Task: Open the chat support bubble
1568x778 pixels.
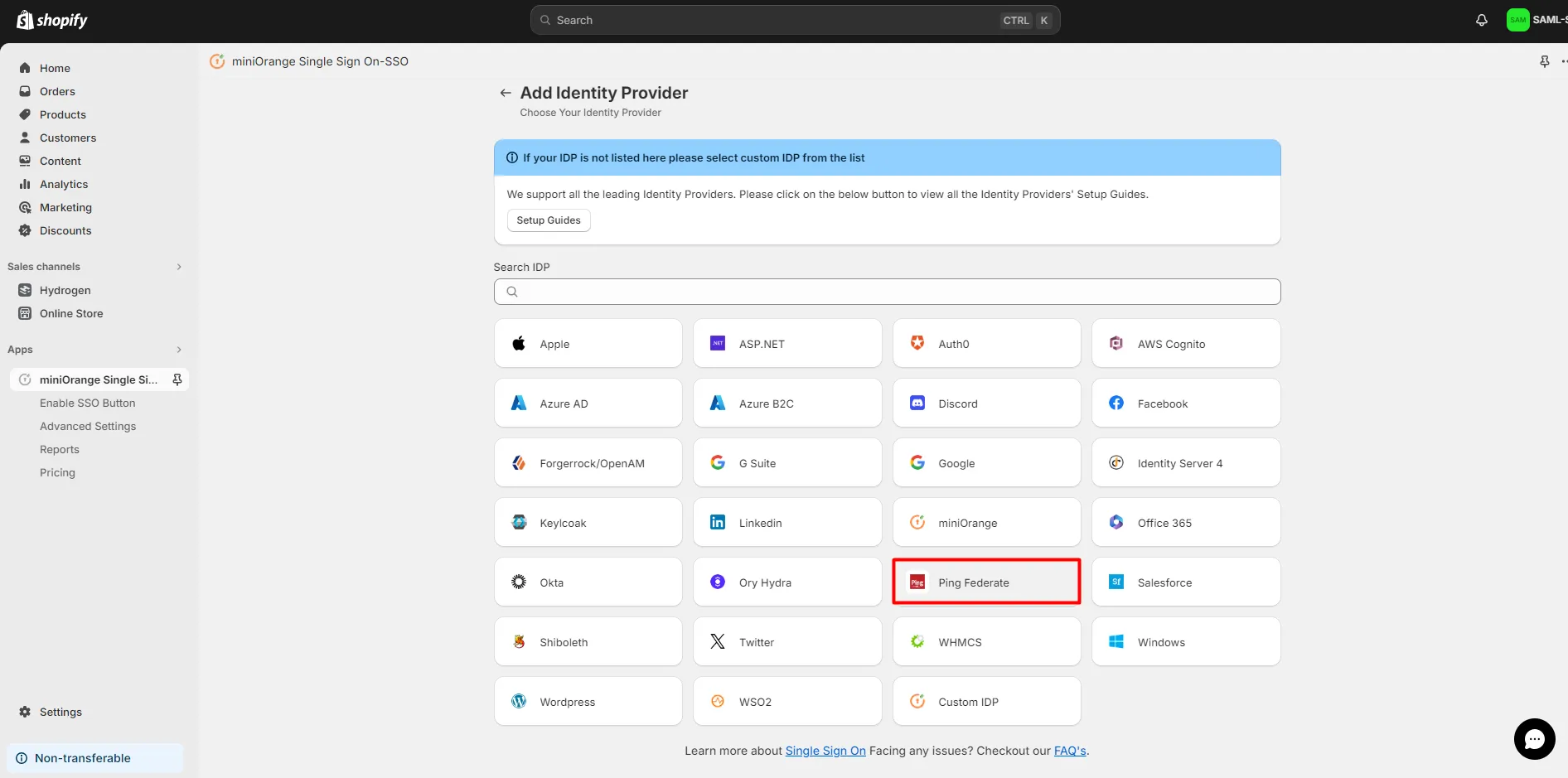Action: coord(1534,739)
